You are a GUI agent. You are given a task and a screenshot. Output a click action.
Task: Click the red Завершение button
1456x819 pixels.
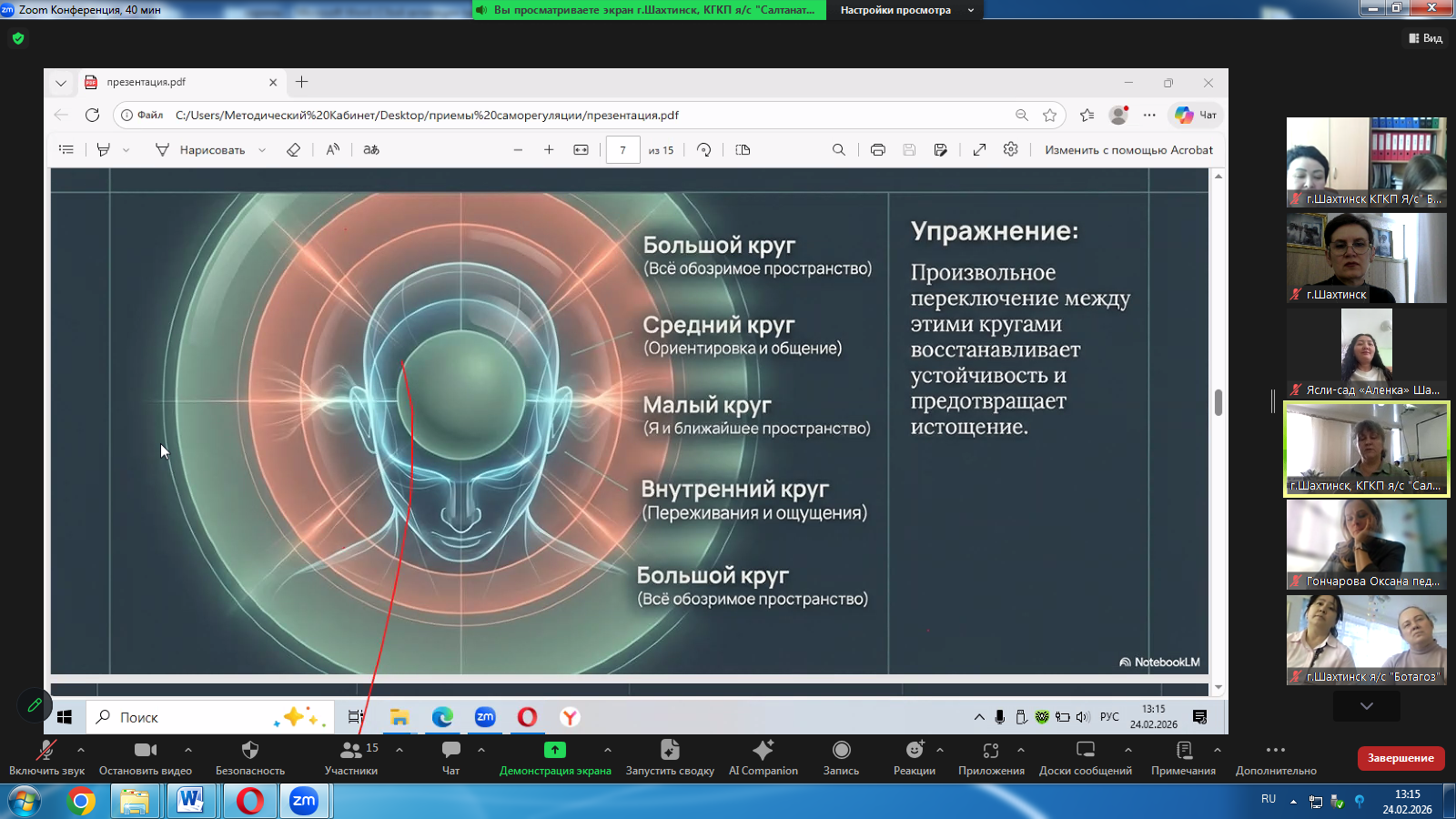(x=1400, y=758)
